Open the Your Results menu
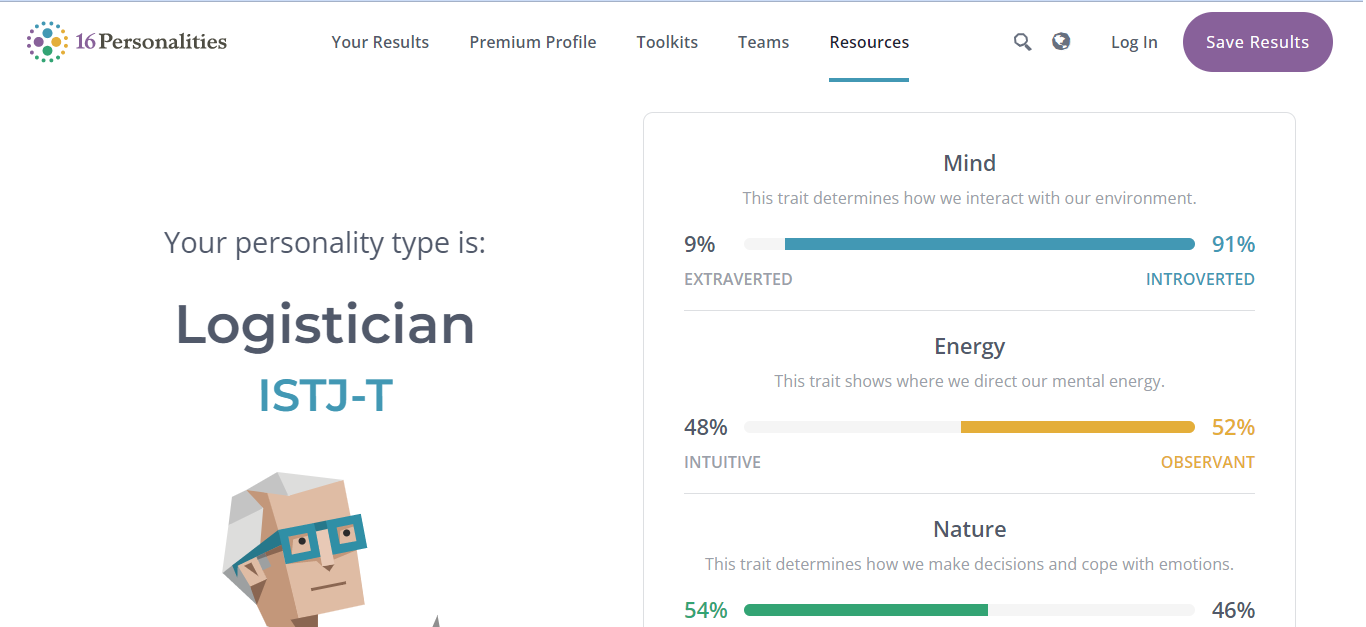1366x627 pixels. pyautogui.click(x=380, y=42)
